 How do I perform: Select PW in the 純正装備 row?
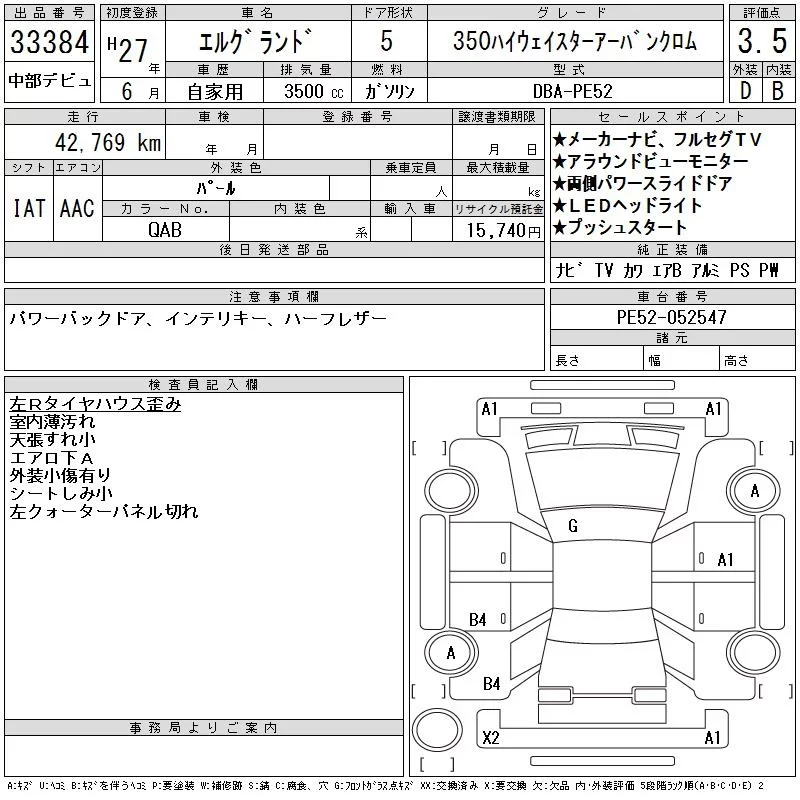(768, 270)
